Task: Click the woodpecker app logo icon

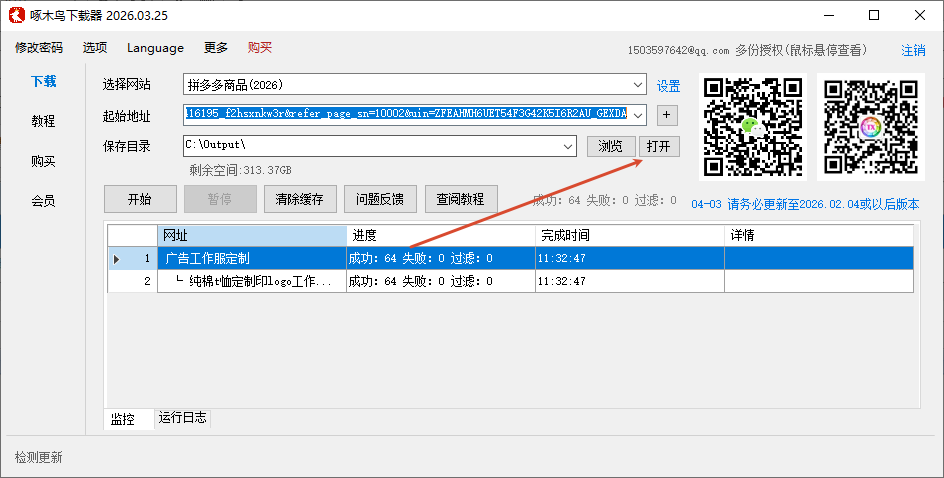Action: 17,15
